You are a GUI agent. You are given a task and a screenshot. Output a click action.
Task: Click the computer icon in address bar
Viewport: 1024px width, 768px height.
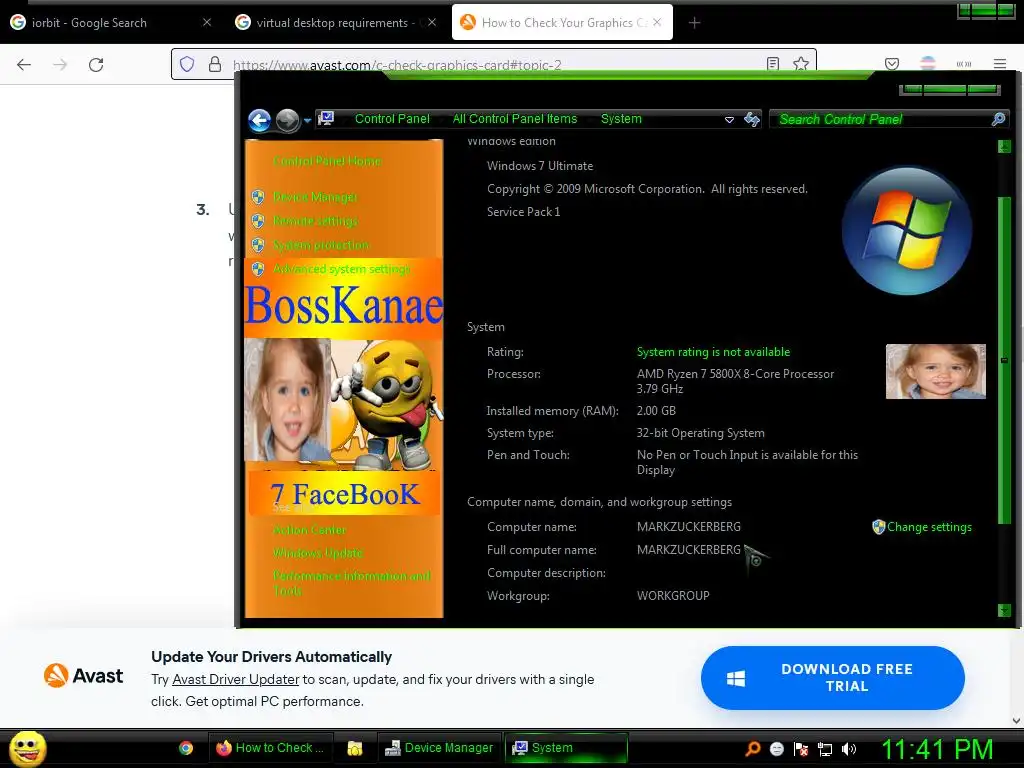coord(325,119)
